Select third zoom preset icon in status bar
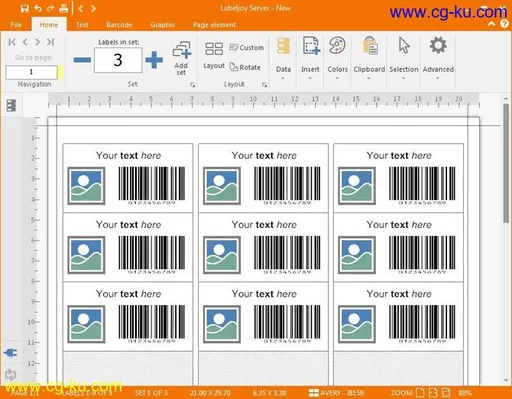This screenshot has width=512, height=399. 446,393
